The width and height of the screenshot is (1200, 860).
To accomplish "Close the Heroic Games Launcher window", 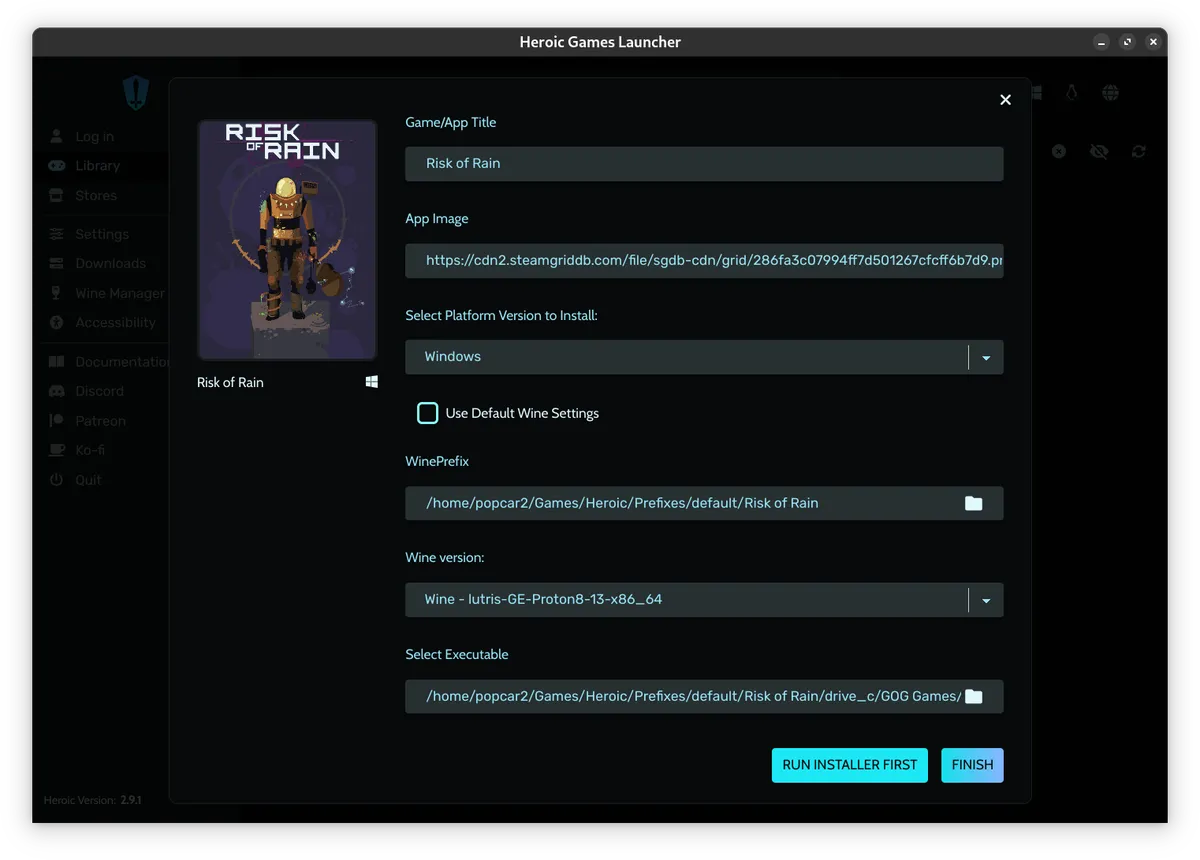I will [x=1153, y=42].
